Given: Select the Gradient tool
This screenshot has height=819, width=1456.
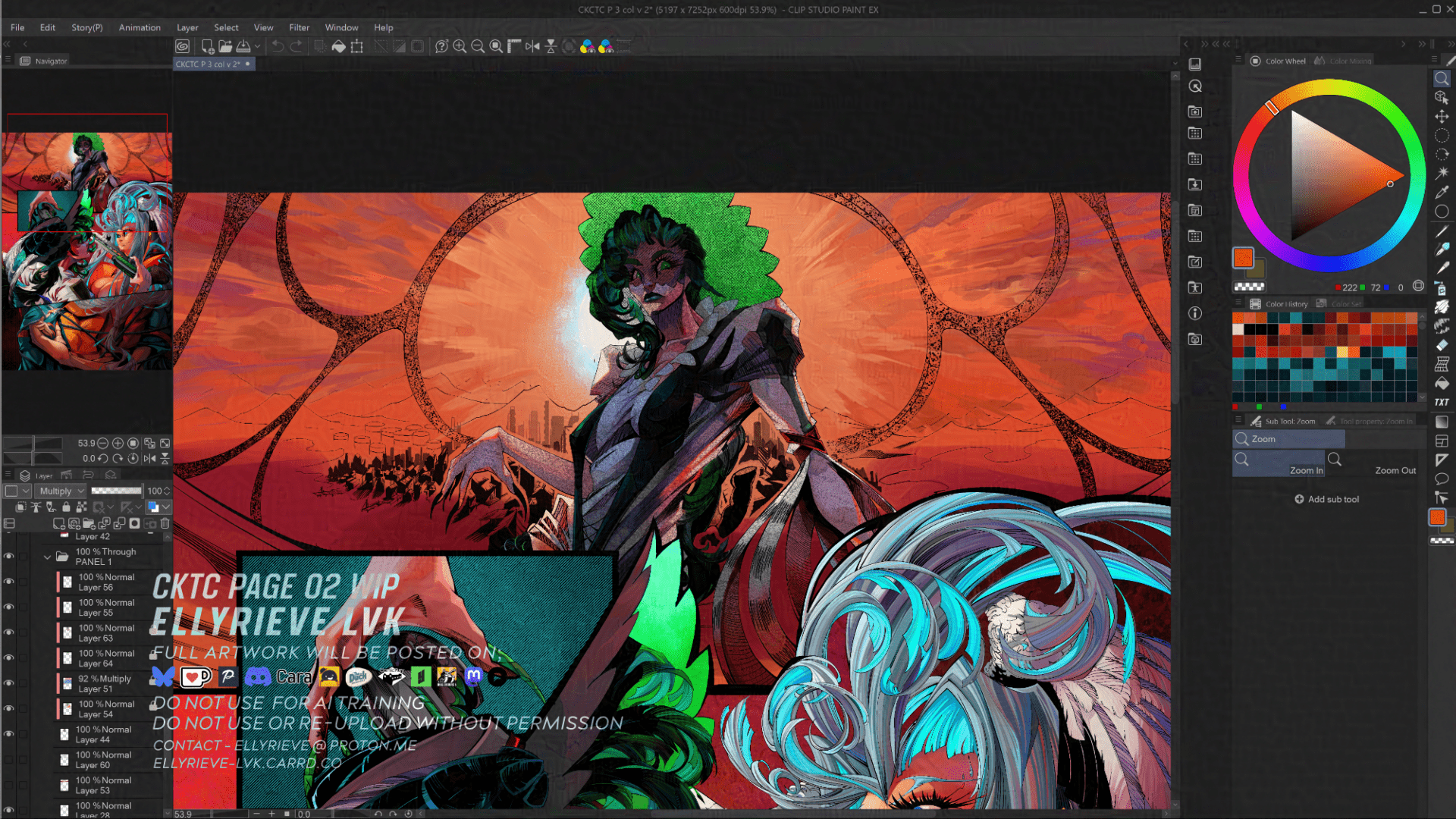Looking at the screenshot, I should click(x=1442, y=422).
